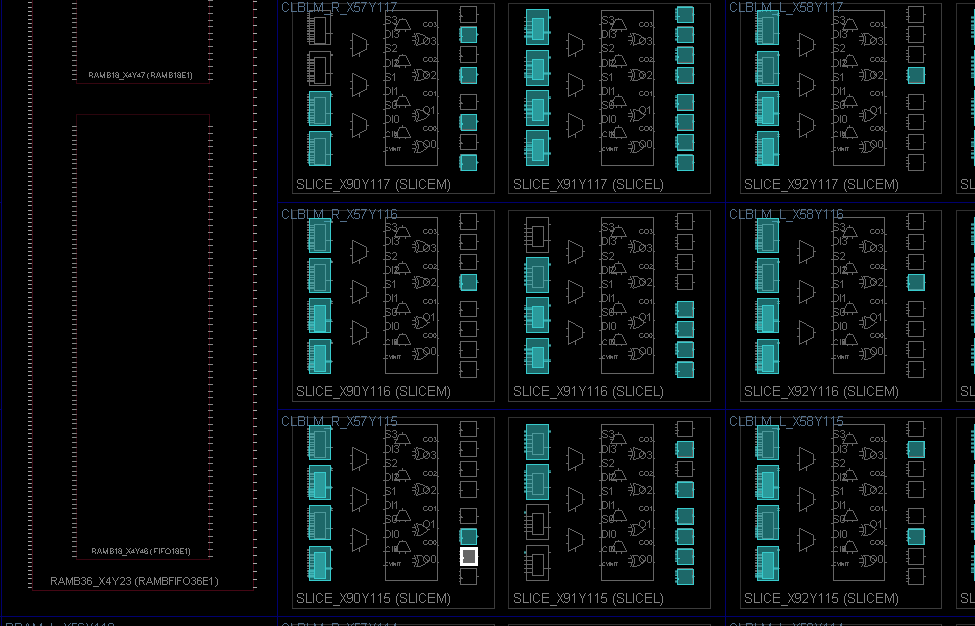Select the bottom LUT in SLICE_X90Y116
The height and width of the screenshot is (626, 975).
click(320, 356)
